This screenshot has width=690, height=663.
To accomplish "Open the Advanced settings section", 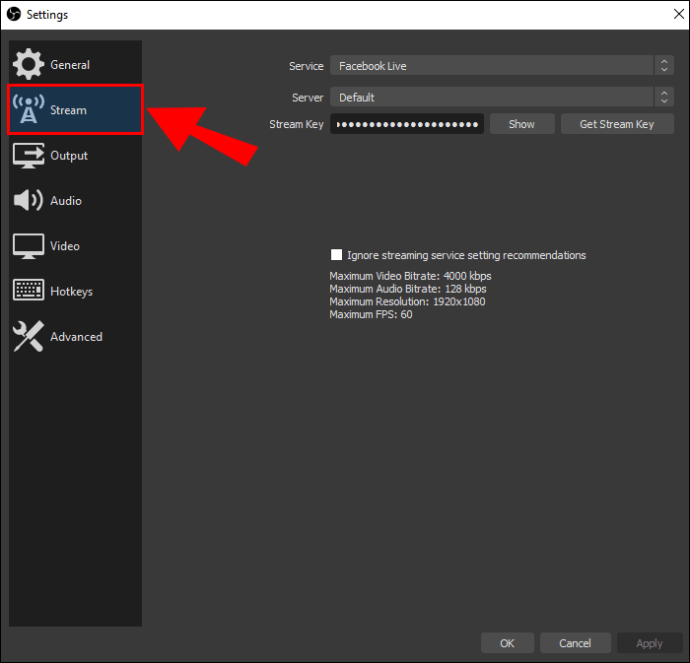I will (75, 337).
